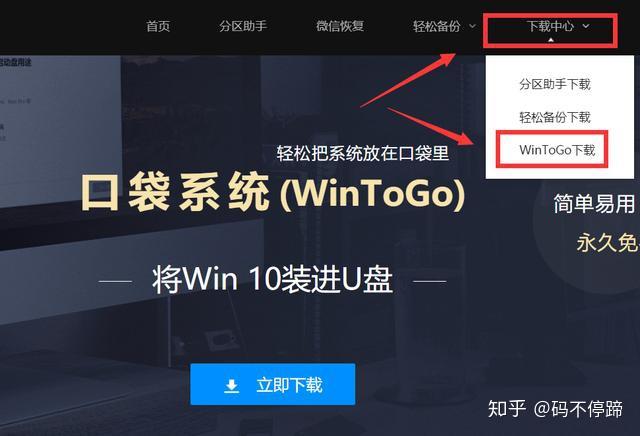Open the 微信恢复 navigation item
This screenshot has width=640, height=436.
point(340,26)
